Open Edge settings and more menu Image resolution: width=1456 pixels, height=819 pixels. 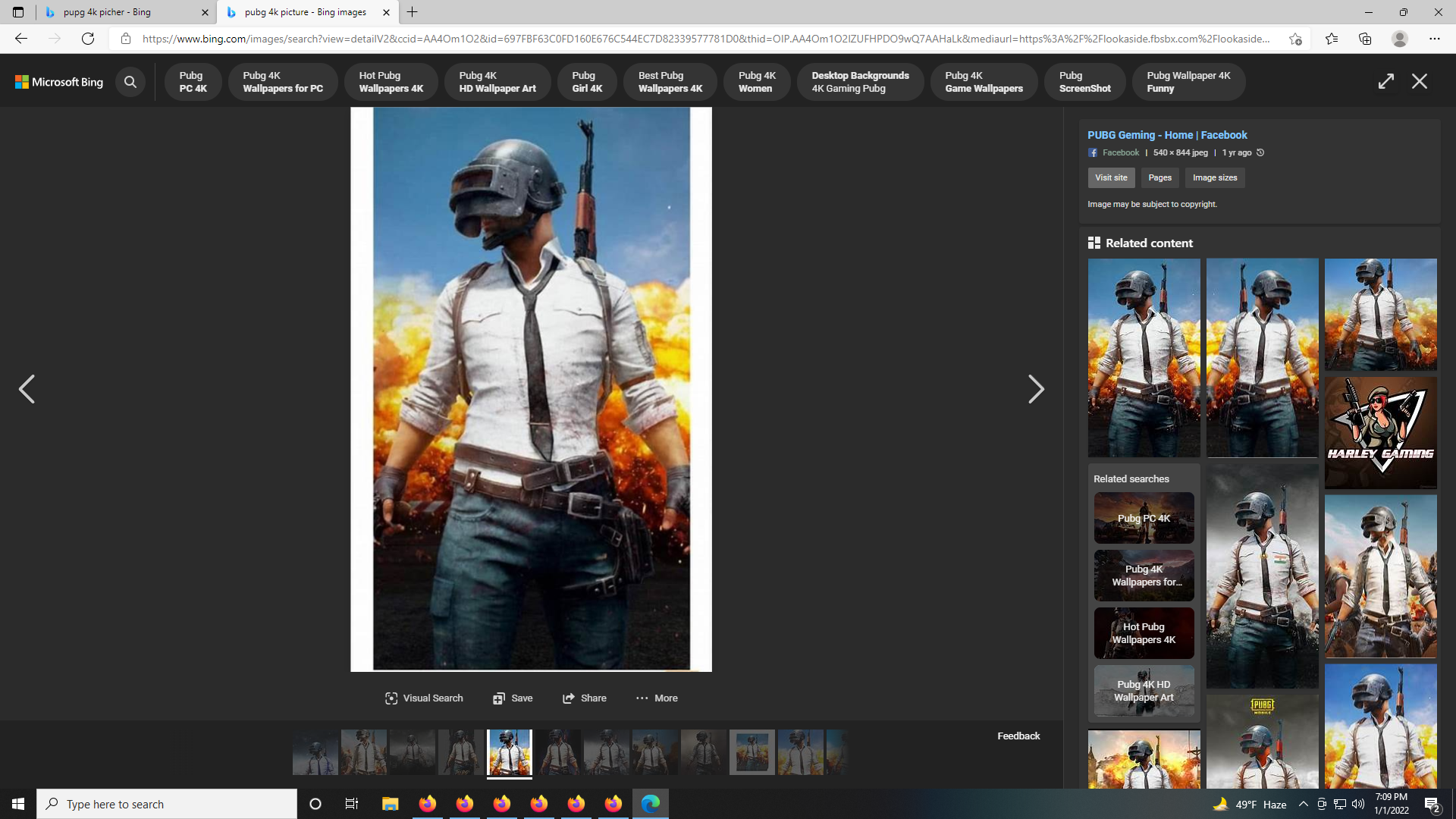tap(1435, 39)
